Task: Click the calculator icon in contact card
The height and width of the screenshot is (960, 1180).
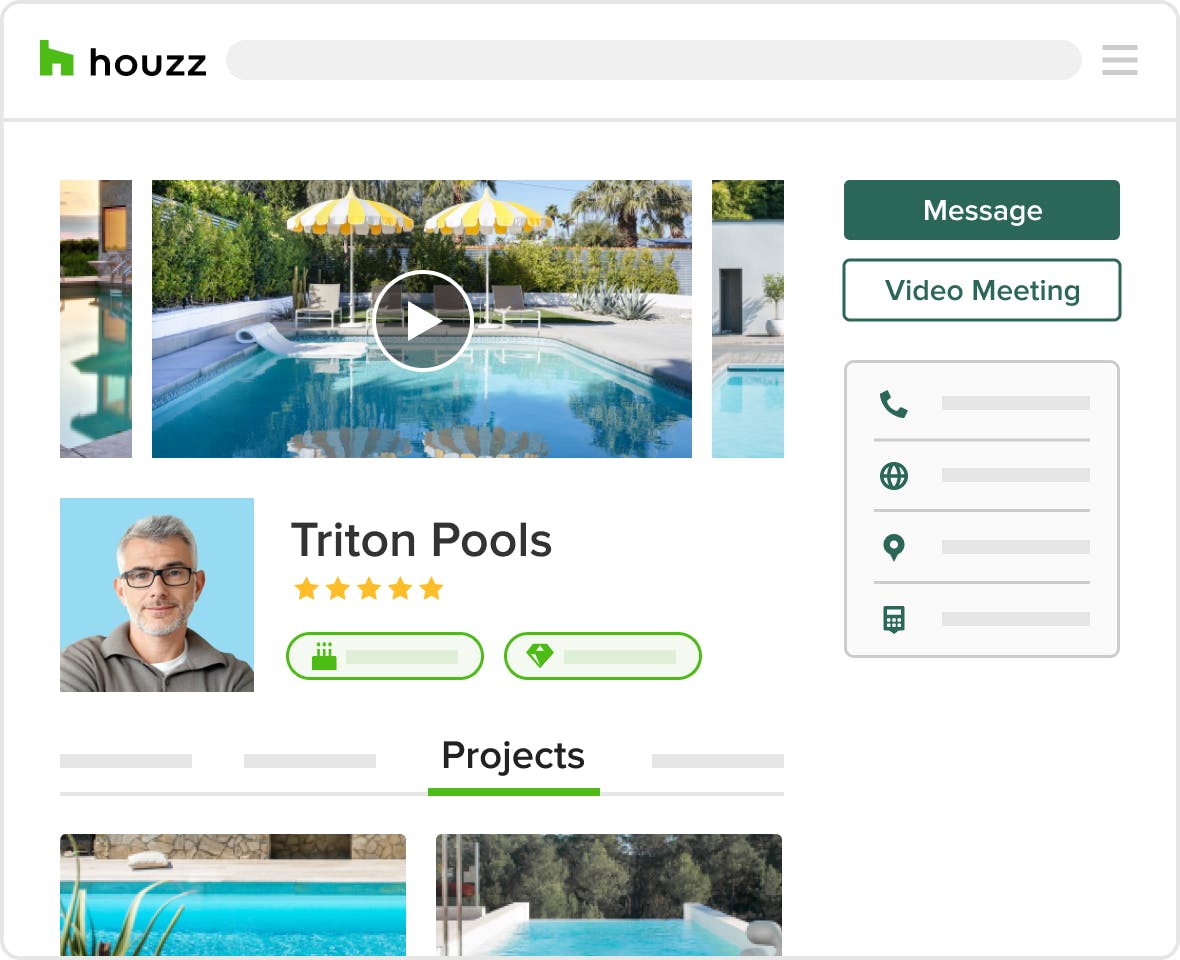Action: [x=893, y=619]
